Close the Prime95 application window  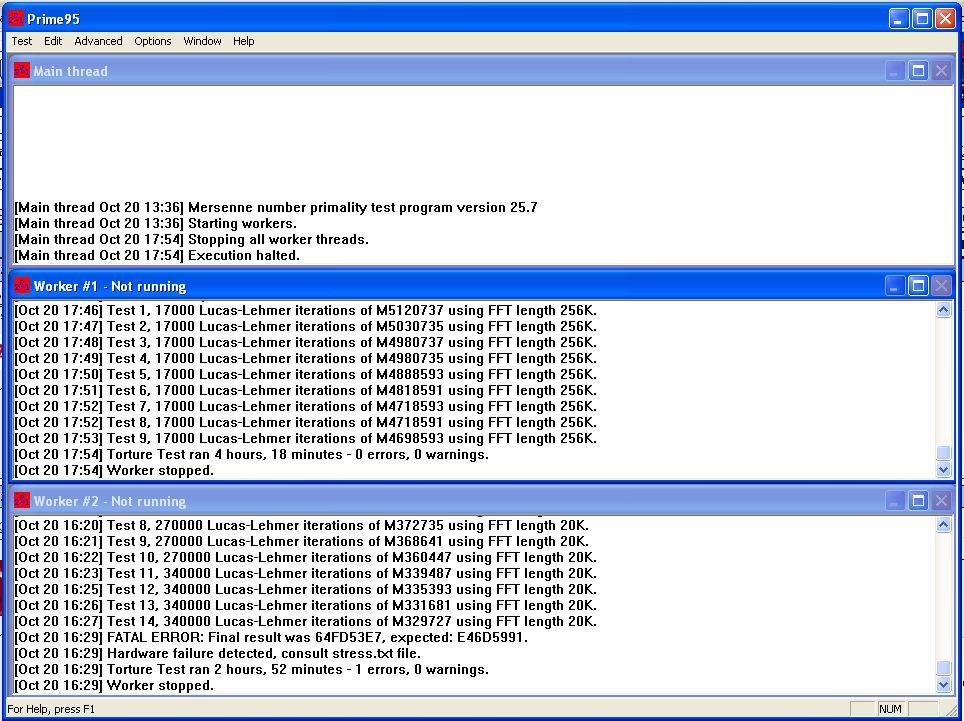tap(946, 18)
